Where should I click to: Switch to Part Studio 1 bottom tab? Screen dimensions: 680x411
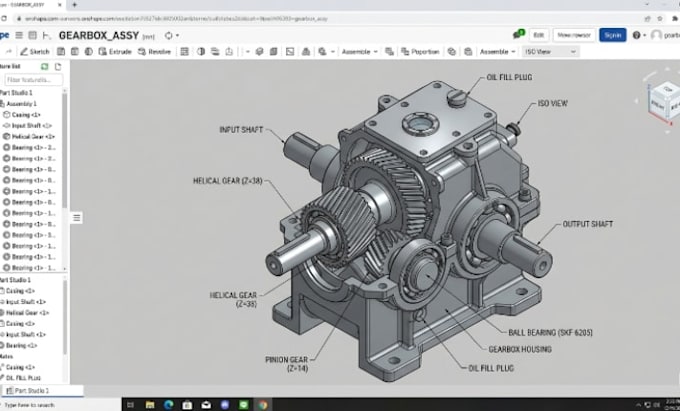42,391
